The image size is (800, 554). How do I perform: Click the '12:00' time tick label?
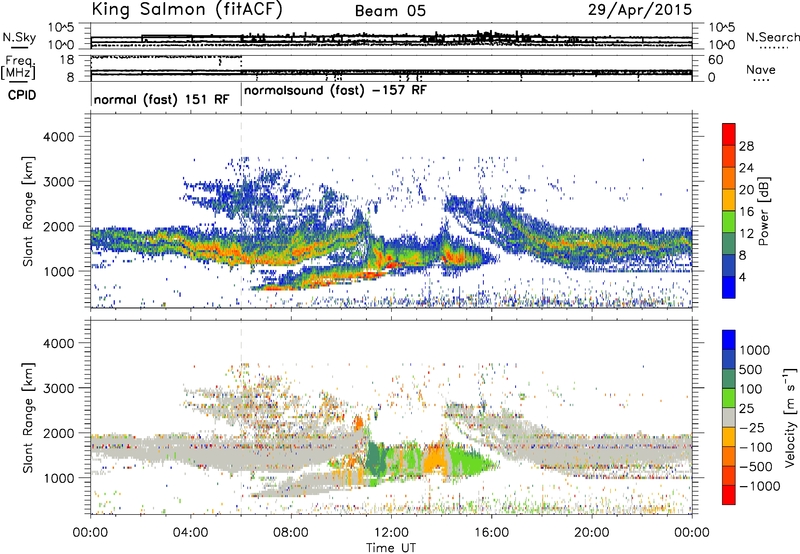pos(391,533)
